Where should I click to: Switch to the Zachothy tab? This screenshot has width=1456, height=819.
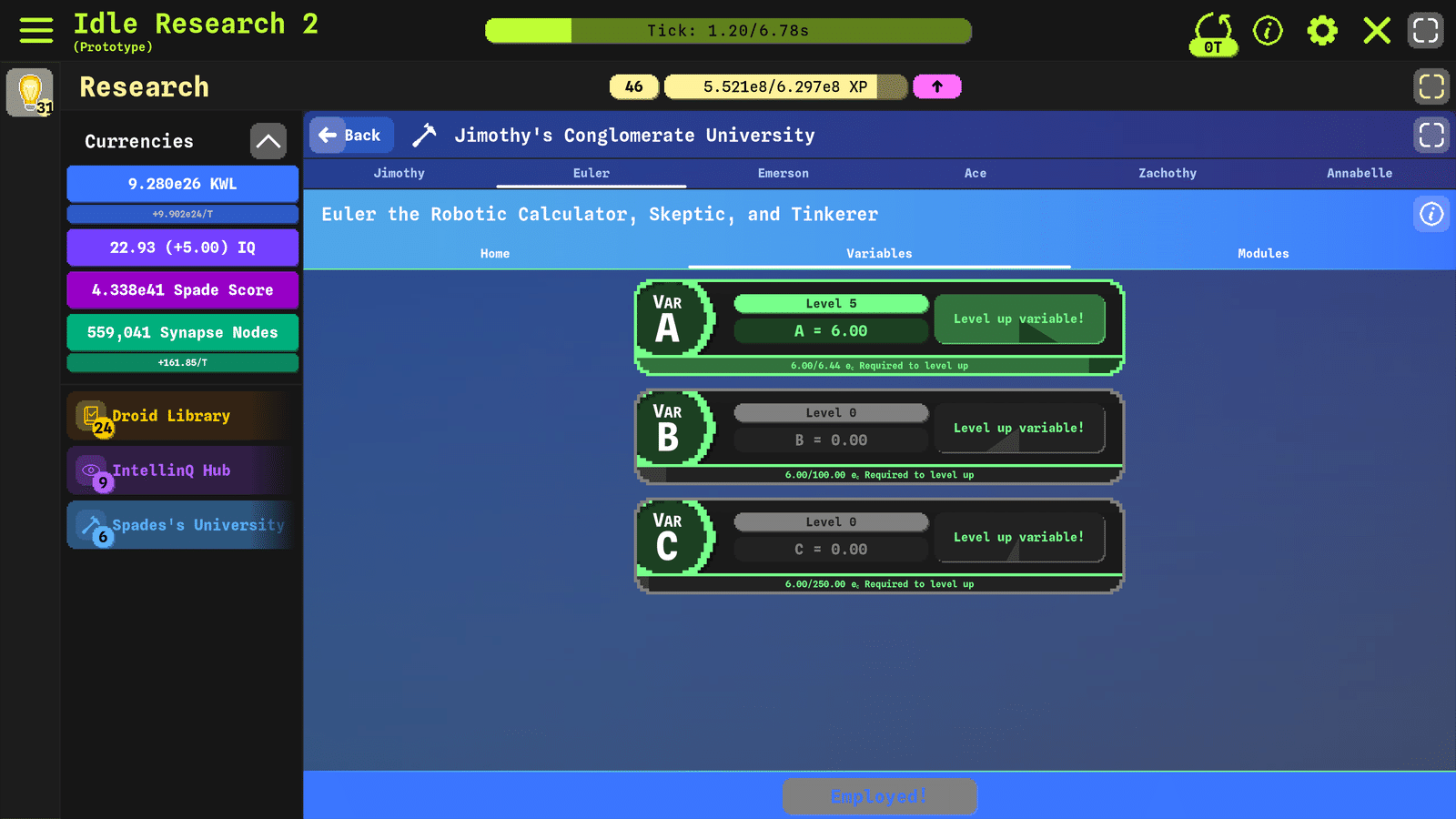1168,173
